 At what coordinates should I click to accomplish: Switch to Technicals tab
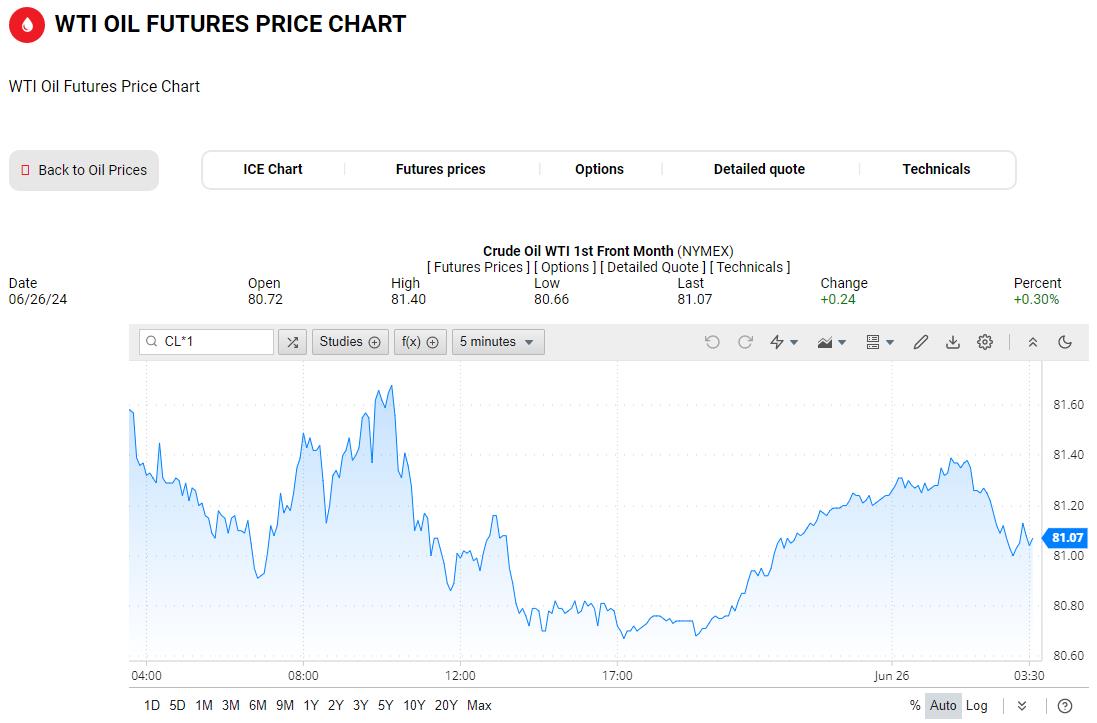[936, 169]
